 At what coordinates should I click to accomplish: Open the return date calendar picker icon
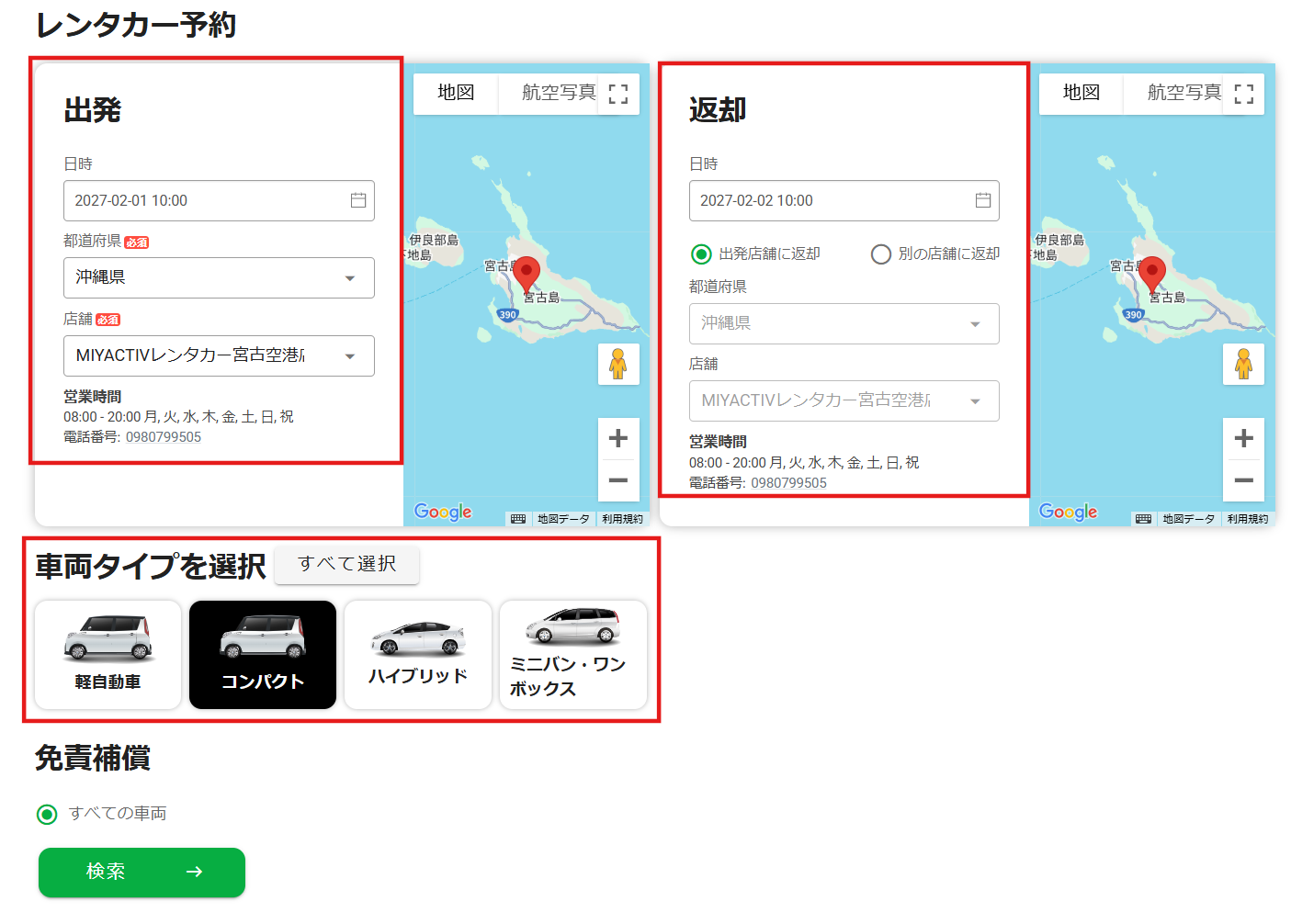[x=982, y=200]
